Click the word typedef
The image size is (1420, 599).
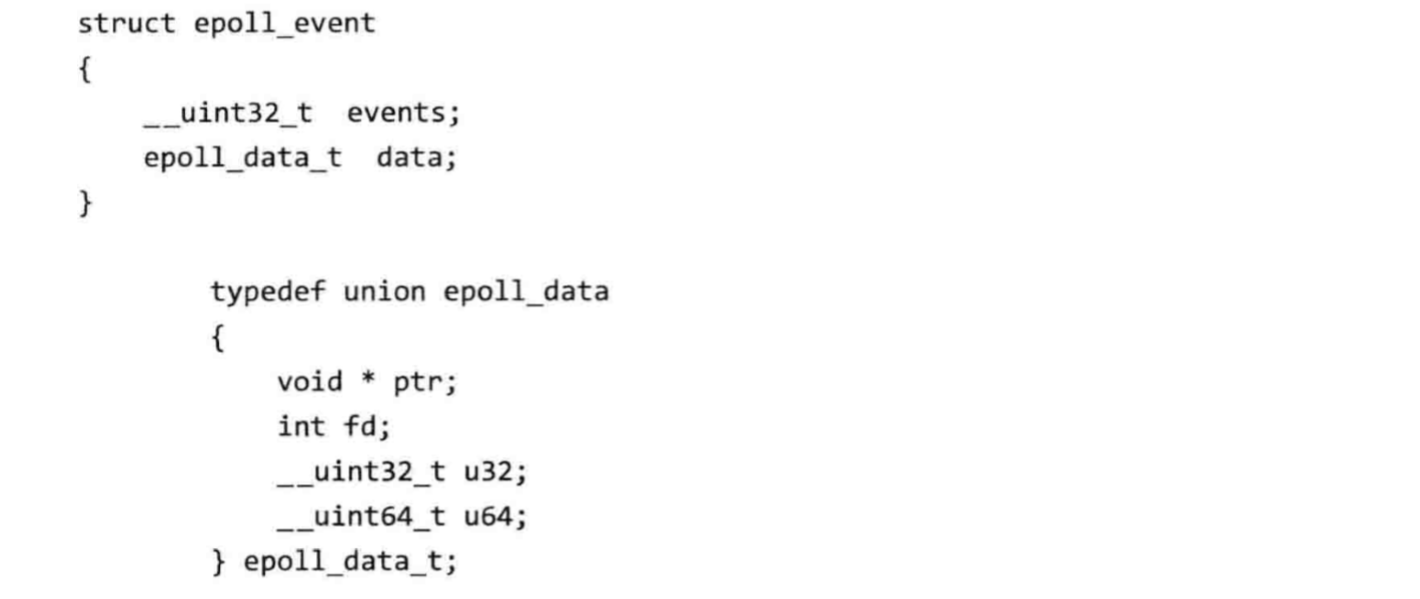268,293
